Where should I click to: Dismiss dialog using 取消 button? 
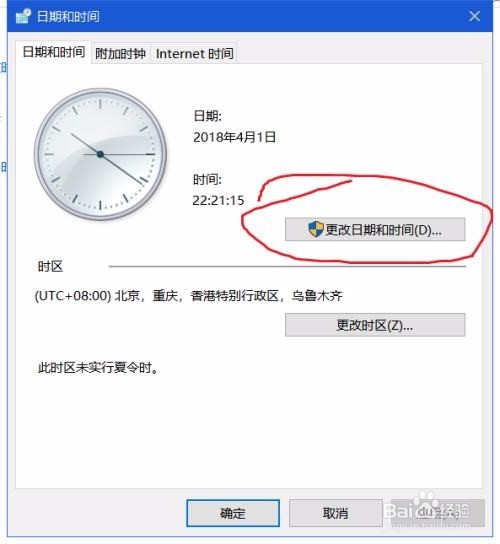[x=336, y=513]
